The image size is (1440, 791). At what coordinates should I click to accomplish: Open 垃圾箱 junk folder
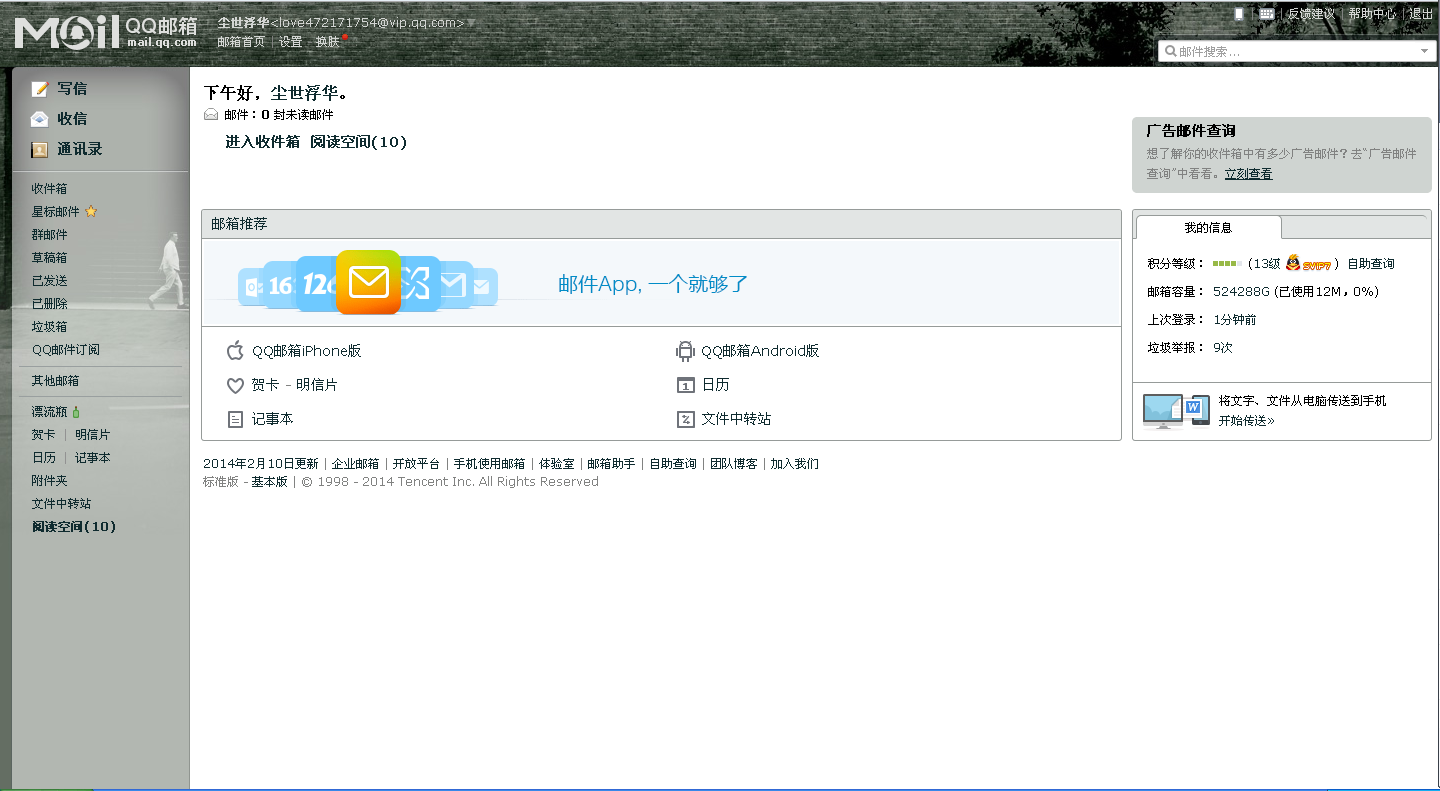point(49,327)
